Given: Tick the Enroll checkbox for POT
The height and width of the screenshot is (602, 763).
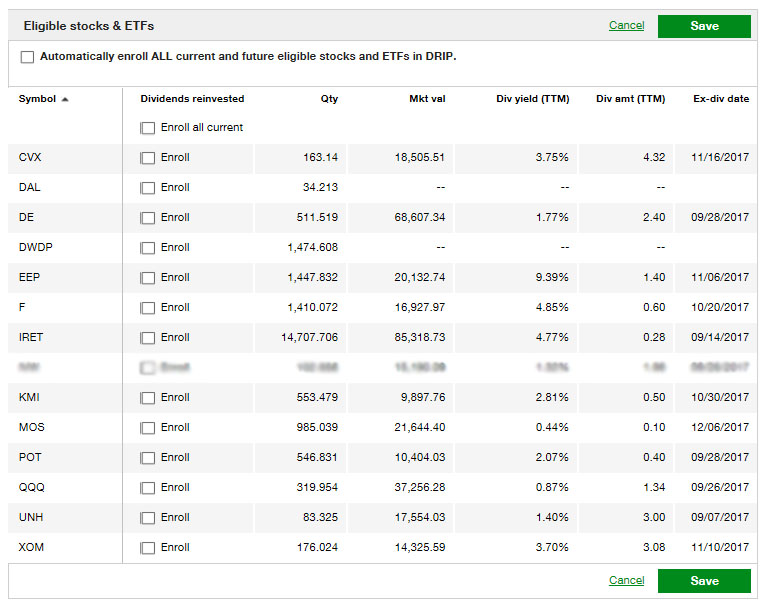Looking at the screenshot, I should pyautogui.click(x=147, y=458).
